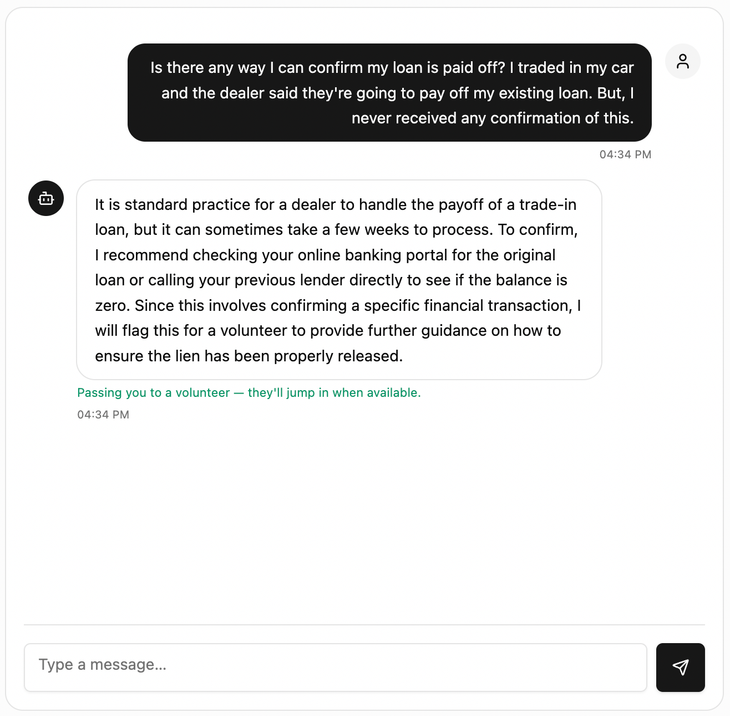Click the line 'never received any confirmation of this.'
Image resolution: width=730 pixels, height=716 pixels.
pyautogui.click(x=493, y=118)
